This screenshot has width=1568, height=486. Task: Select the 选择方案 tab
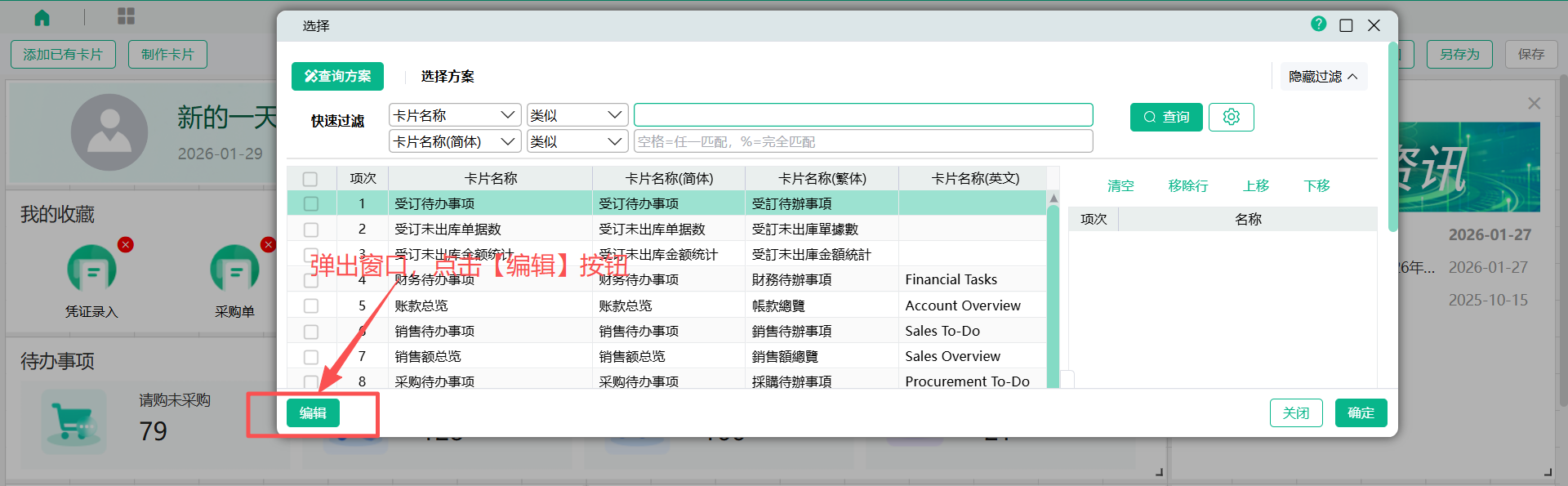click(447, 76)
